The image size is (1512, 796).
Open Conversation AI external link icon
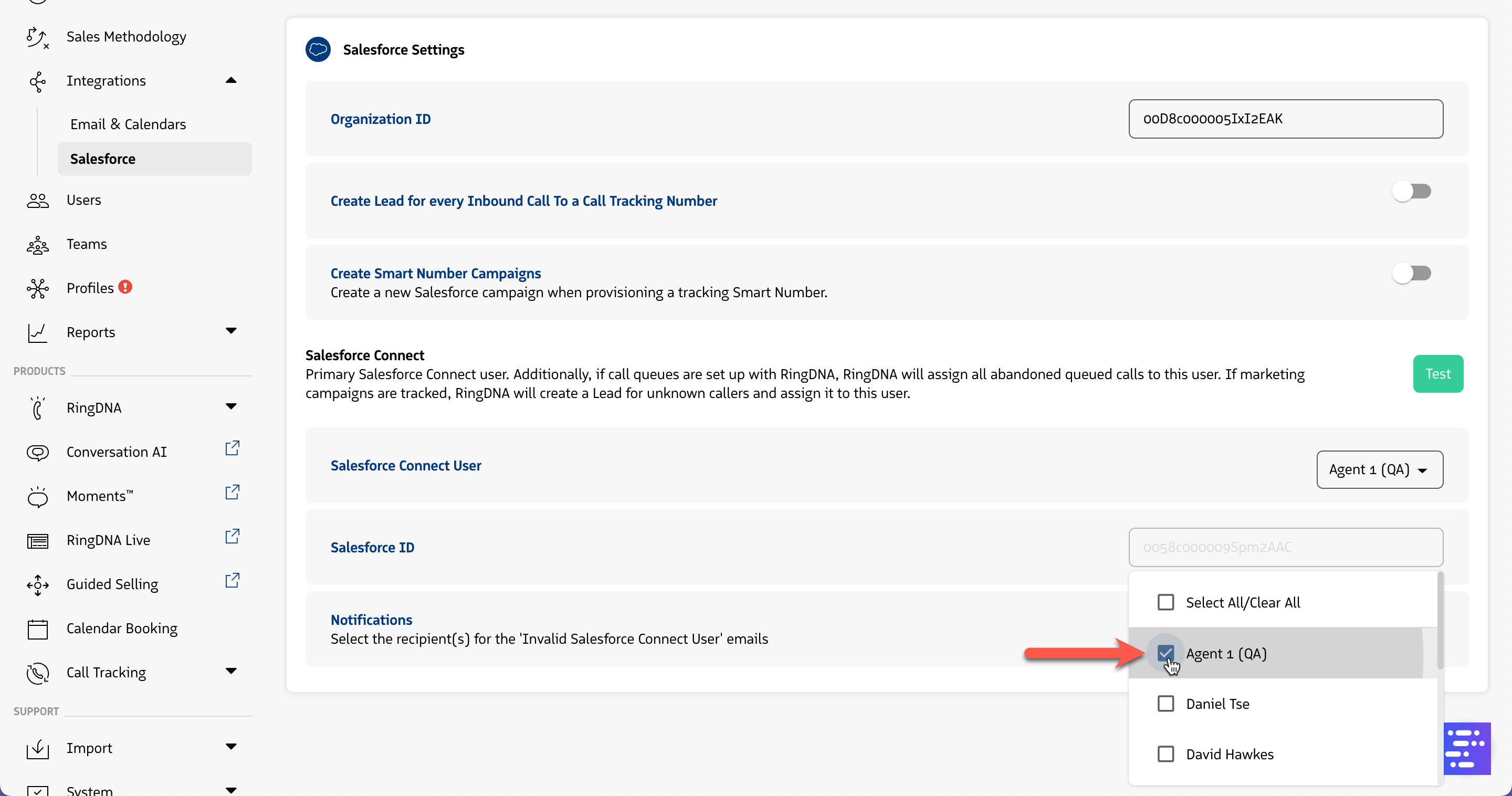pyautogui.click(x=233, y=448)
